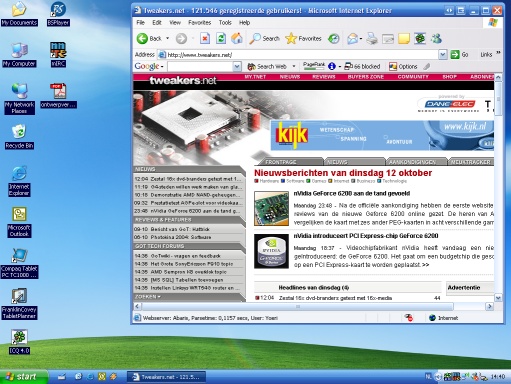The height and width of the screenshot is (384, 511).
Task: Select the ontwerpver PDF desktop file
Action: (58, 96)
